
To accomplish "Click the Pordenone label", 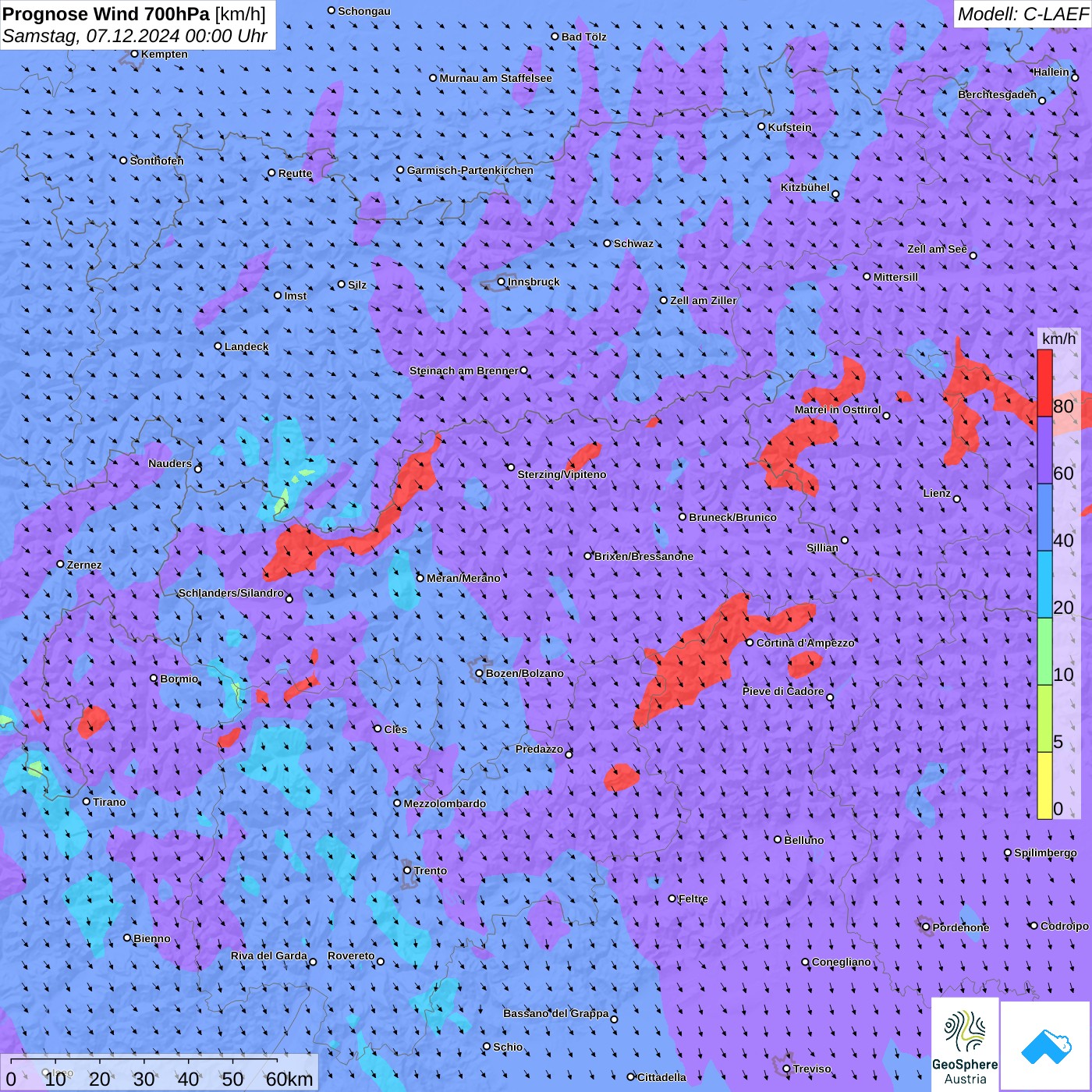I will 961,927.
